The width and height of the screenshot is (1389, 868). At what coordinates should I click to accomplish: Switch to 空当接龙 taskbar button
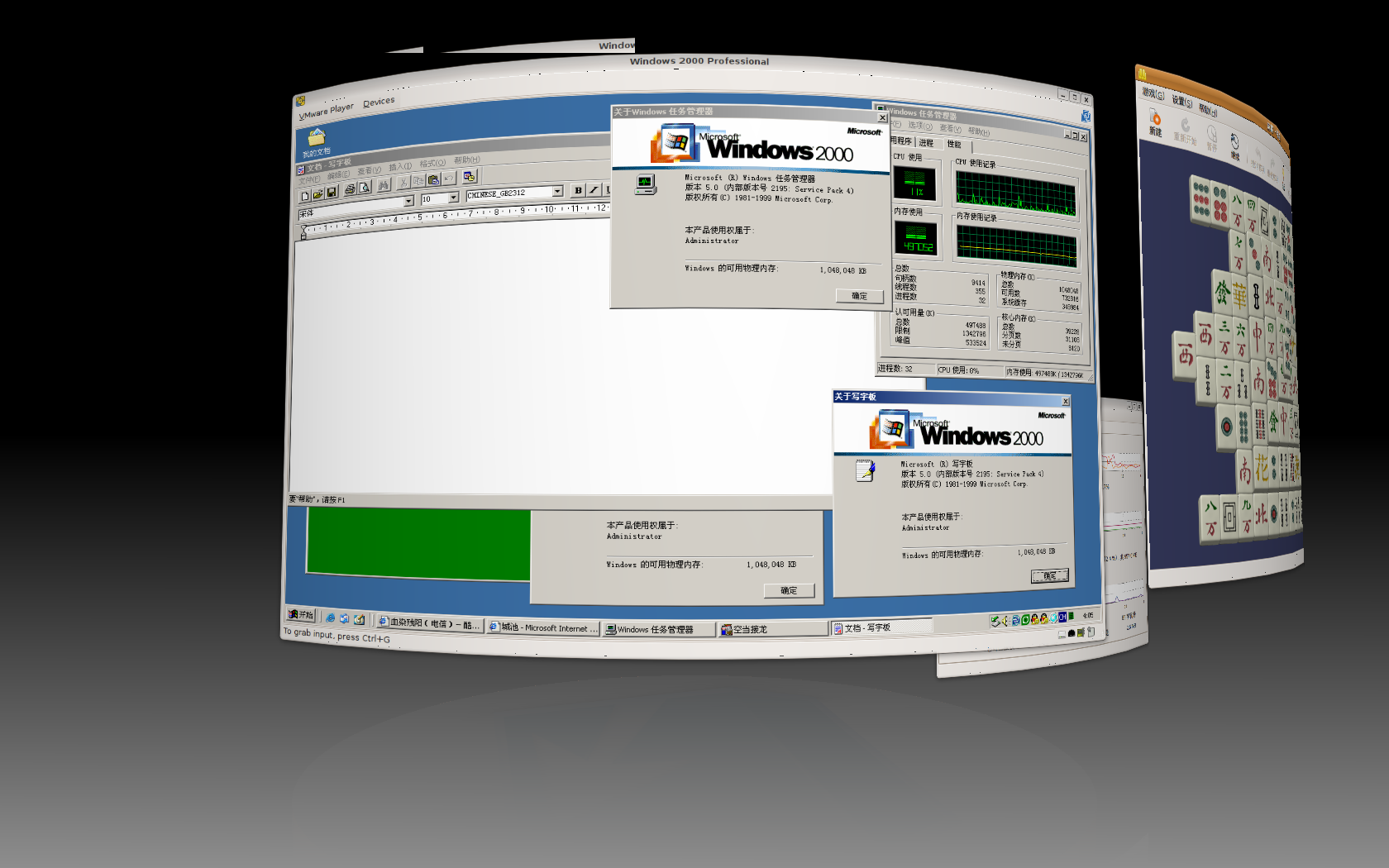click(x=773, y=629)
